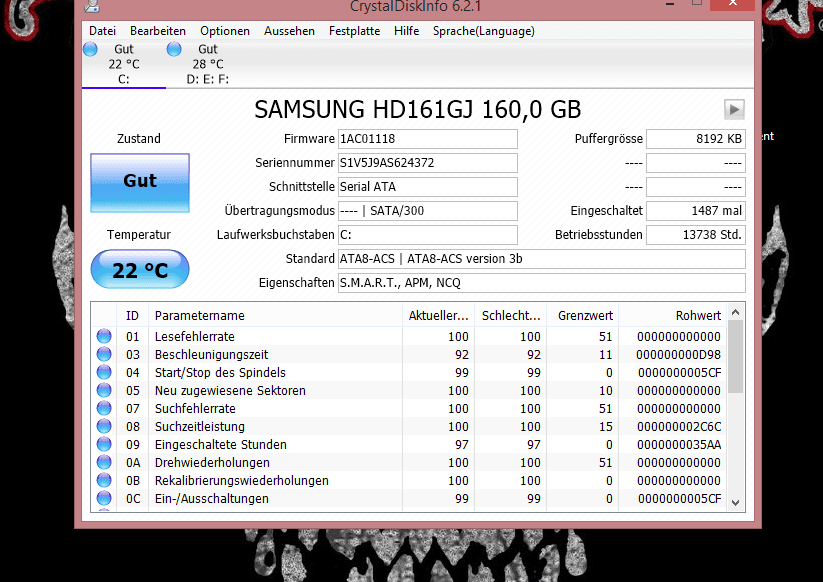This screenshot has height=582, width=823.
Task: Click the ID column header
Action: click(x=132, y=315)
